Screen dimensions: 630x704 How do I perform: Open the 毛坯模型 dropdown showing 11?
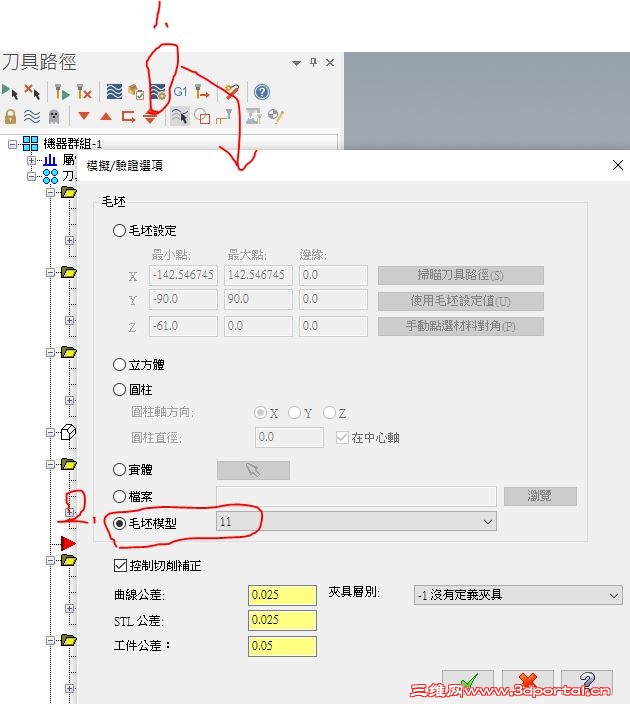pyautogui.click(x=356, y=522)
